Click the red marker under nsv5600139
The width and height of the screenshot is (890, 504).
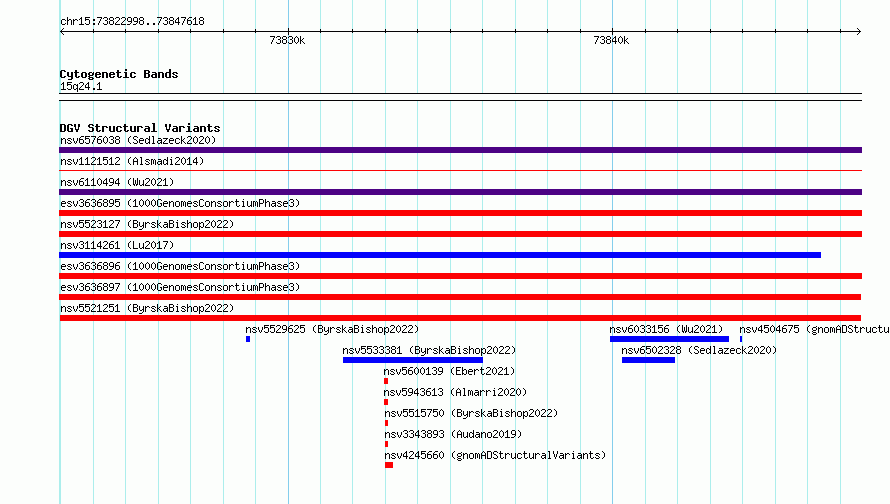pos(386,381)
